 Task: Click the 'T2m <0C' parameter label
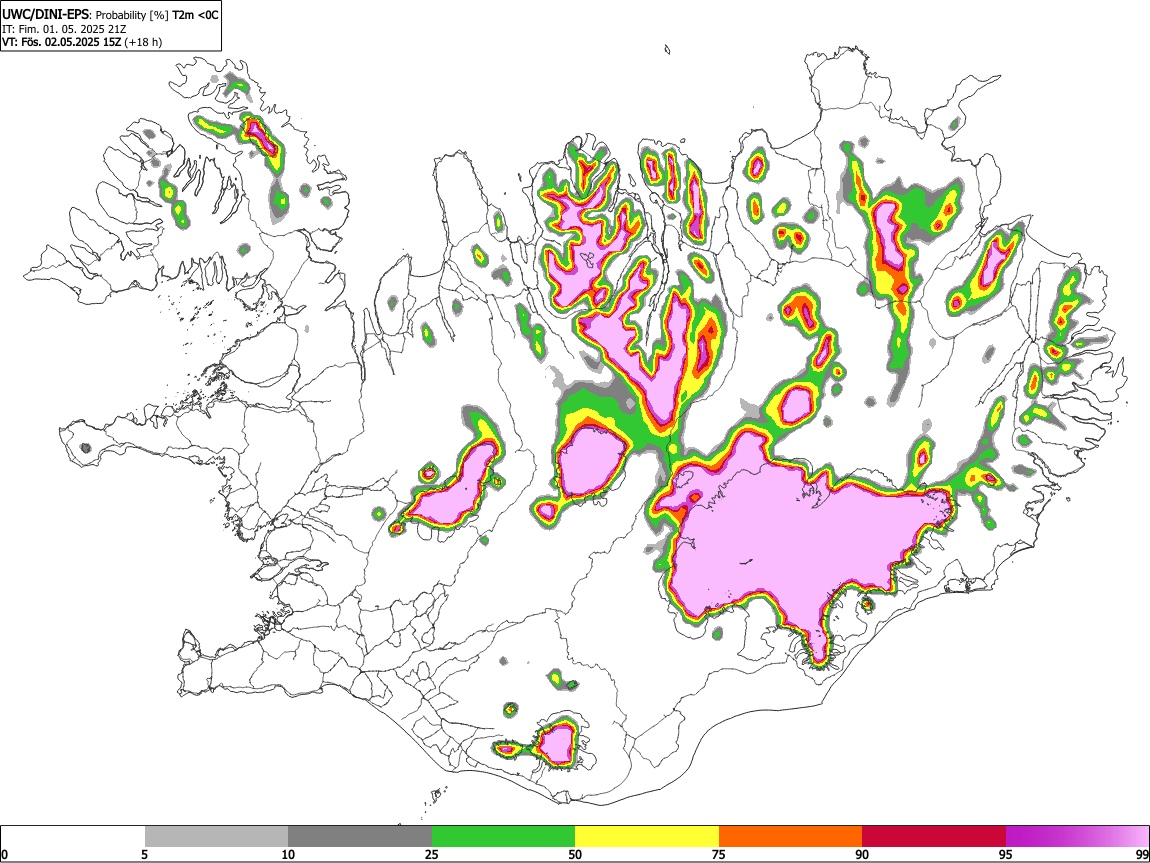(x=195, y=15)
